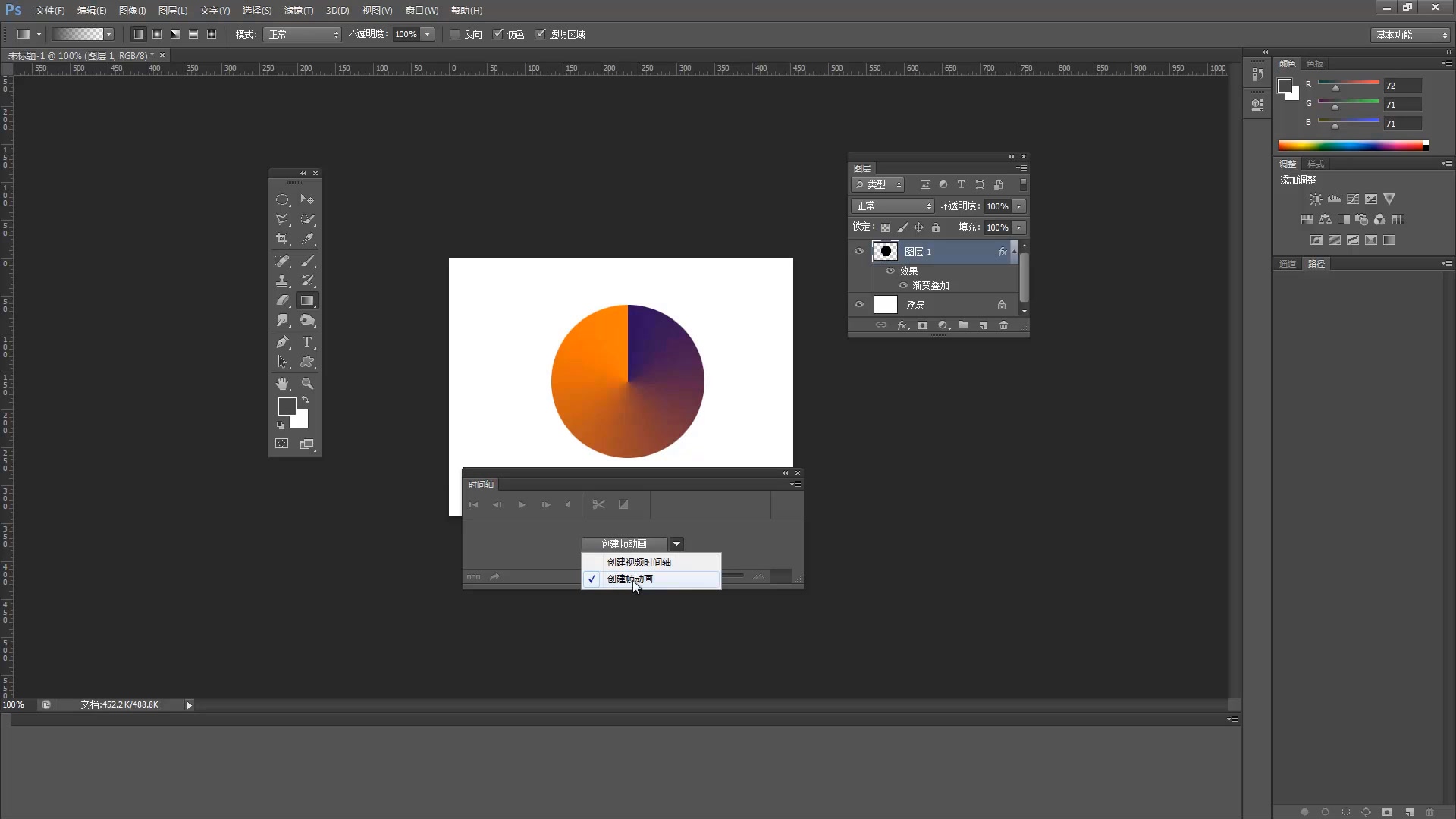Click delete layer trash icon
The height and width of the screenshot is (819, 1456).
tap(1003, 325)
